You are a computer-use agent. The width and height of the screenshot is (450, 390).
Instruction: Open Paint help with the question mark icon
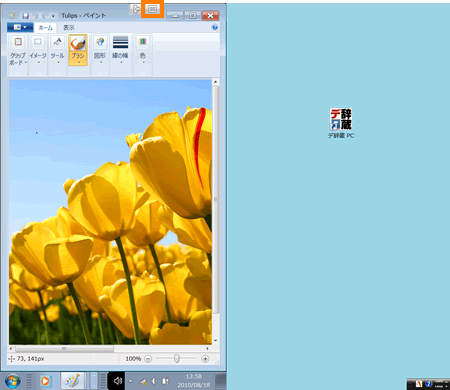215,27
